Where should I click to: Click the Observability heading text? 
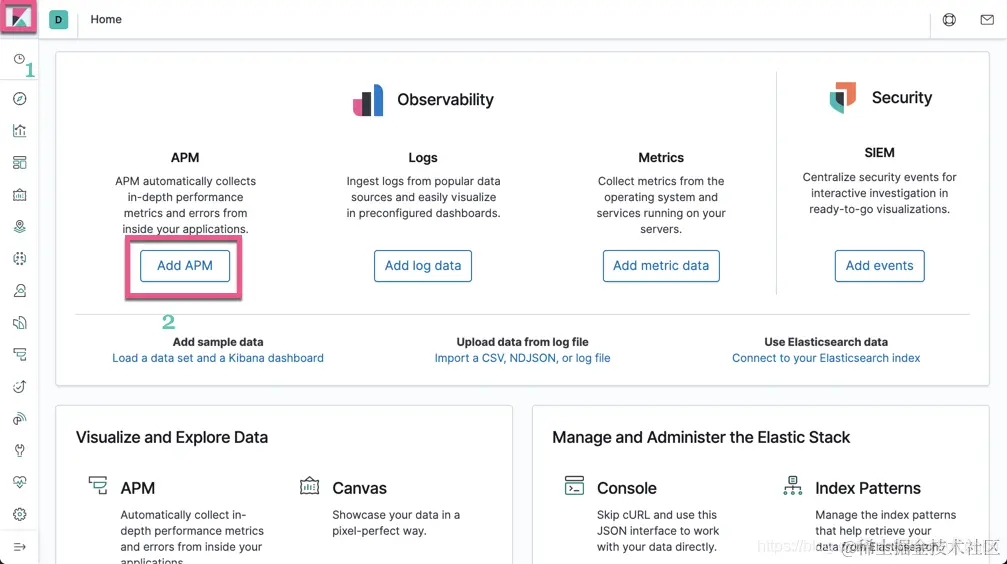click(x=445, y=100)
